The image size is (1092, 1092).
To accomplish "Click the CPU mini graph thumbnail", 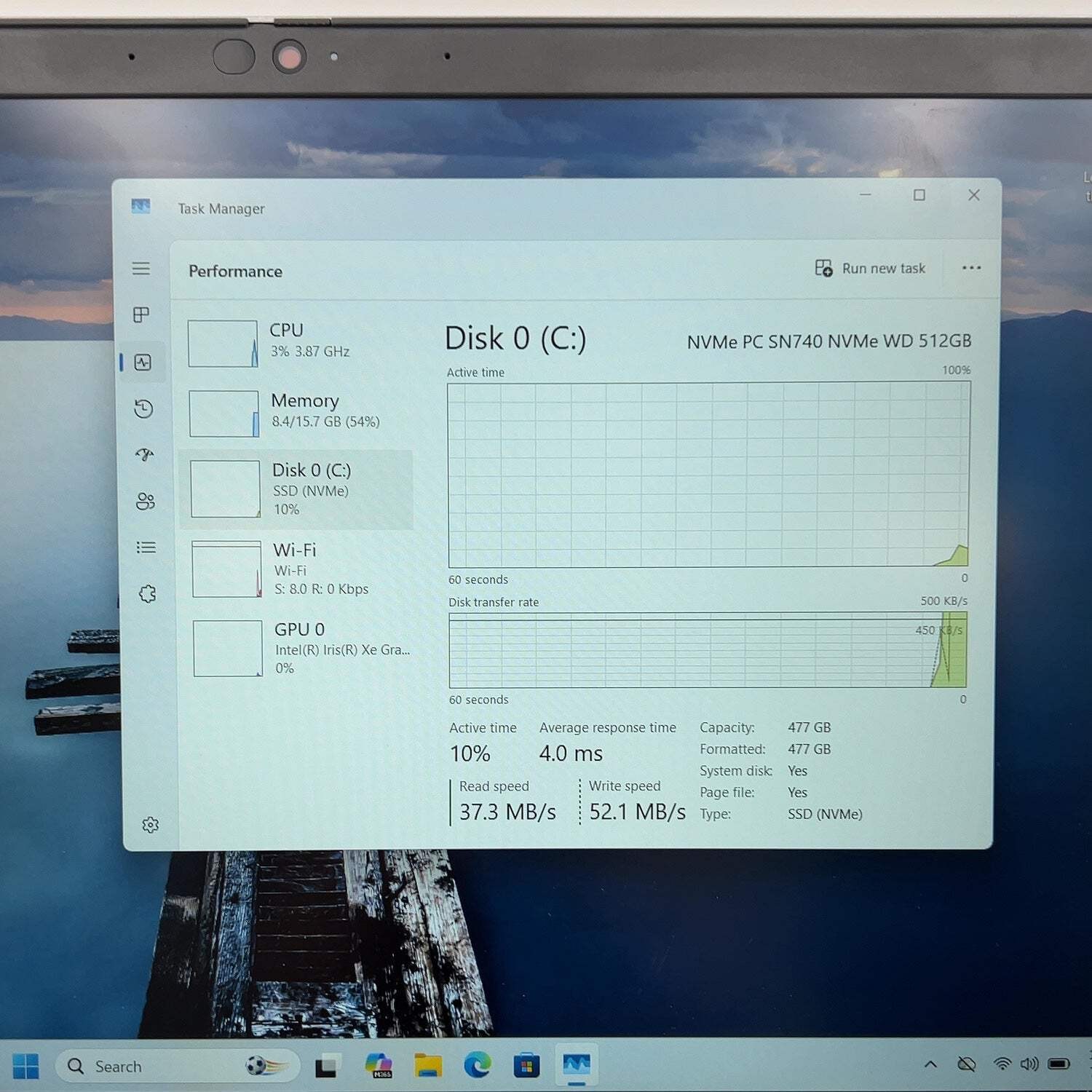I will pos(223,344).
